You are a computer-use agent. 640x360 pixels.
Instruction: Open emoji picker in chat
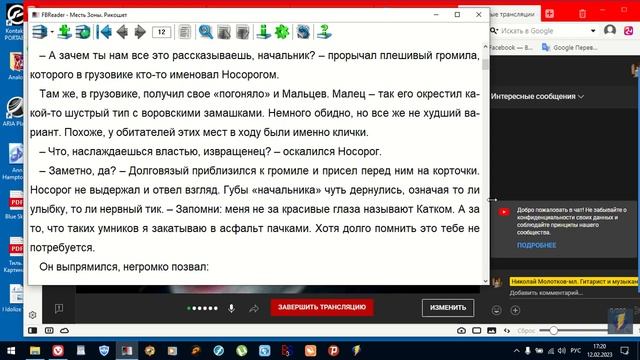pyautogui.click(x=496, y=310)
